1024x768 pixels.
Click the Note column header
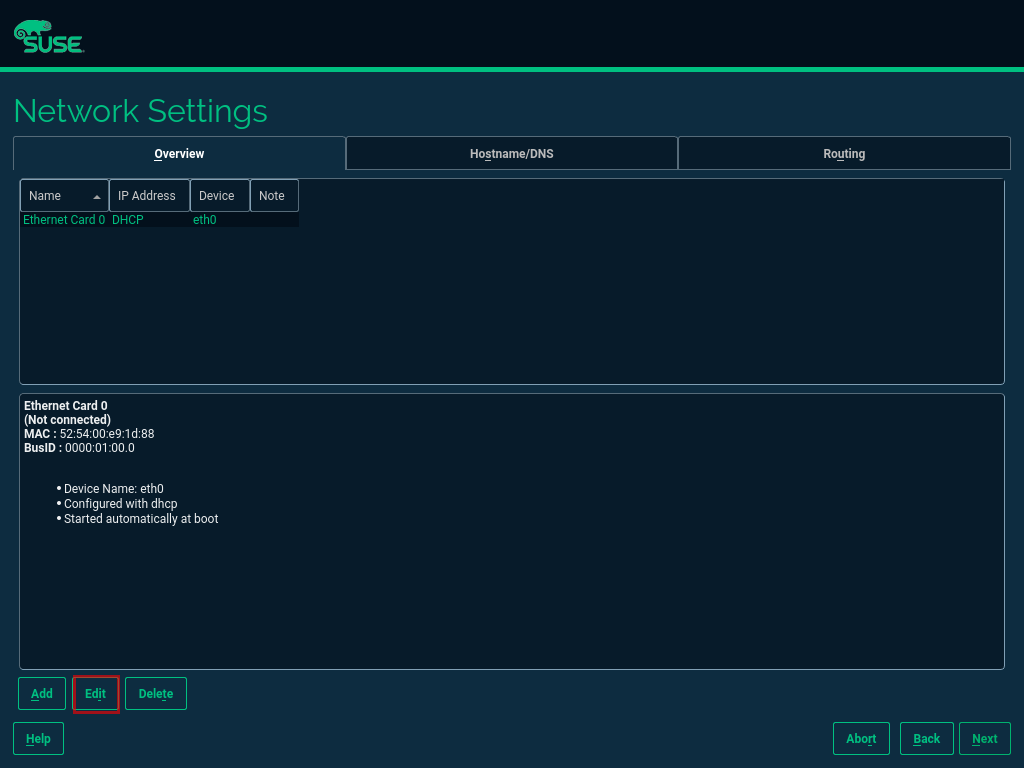(x=273, y=195)
